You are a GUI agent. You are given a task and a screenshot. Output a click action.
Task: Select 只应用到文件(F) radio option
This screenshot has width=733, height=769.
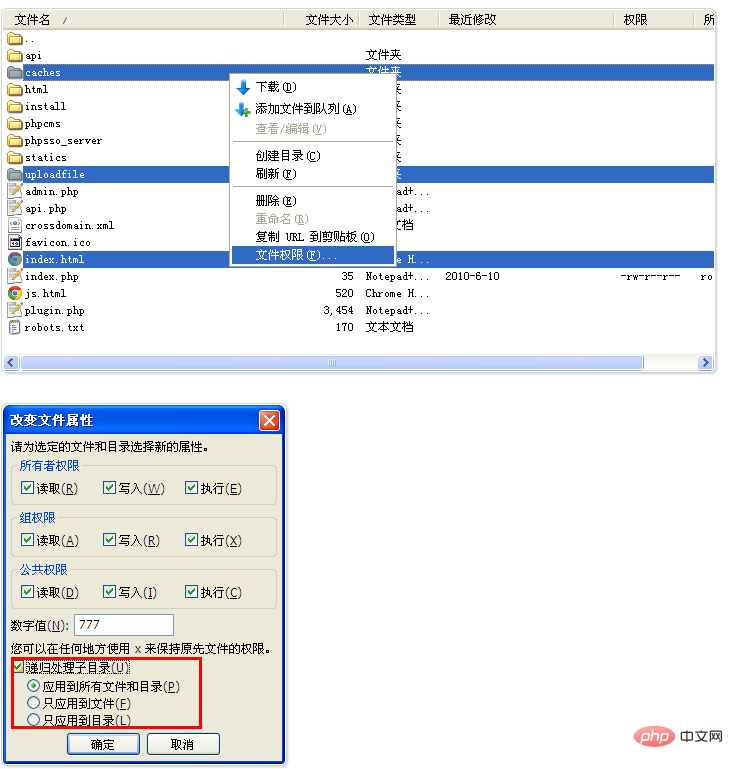[33, 703]
